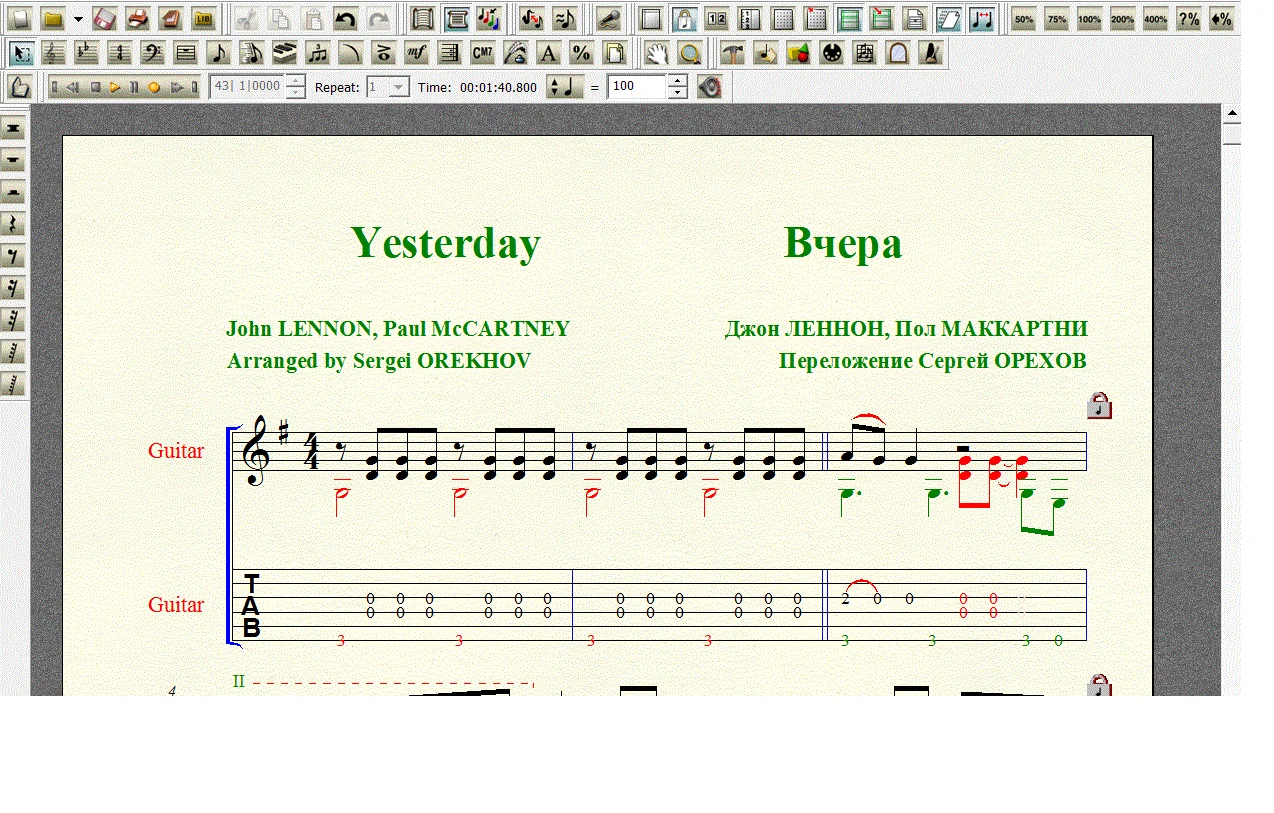Pause playback
Viewport: 1274px width, 813px height.
pos(134,88)
